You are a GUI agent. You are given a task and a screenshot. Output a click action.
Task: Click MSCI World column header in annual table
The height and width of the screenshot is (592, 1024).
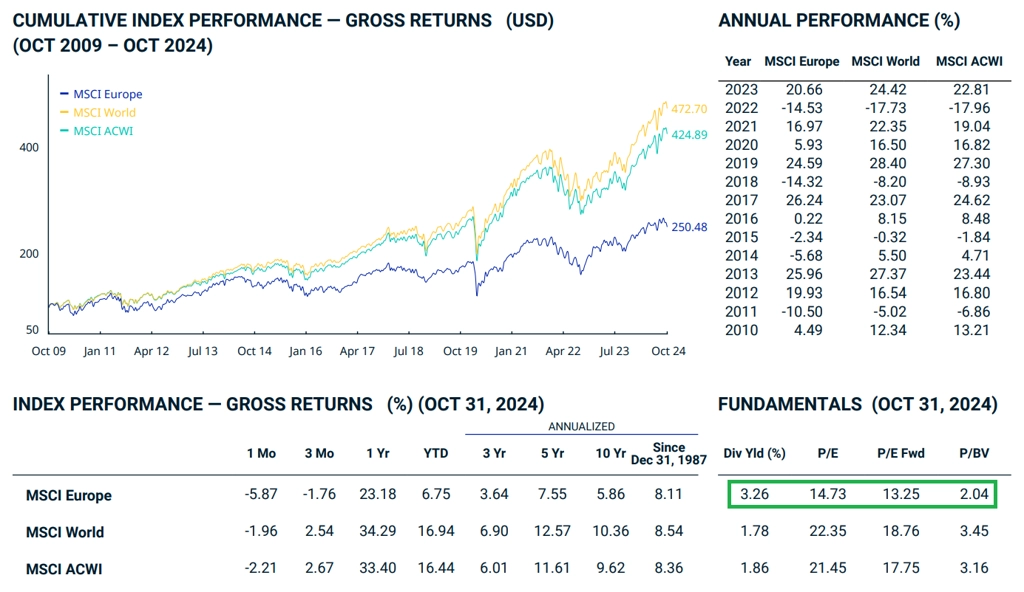pos(886,61)
